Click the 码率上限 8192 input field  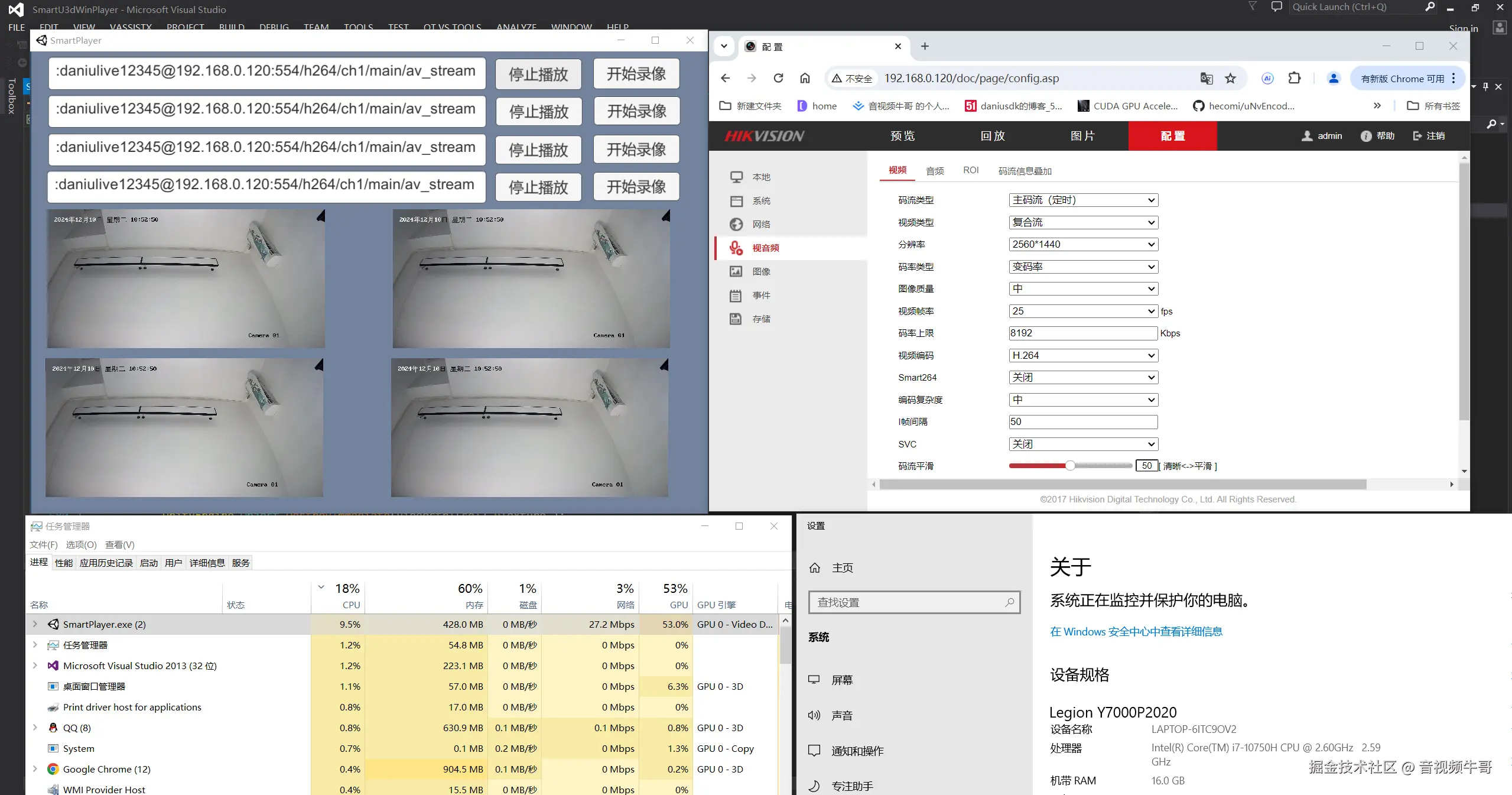[x=1082, y=333]
